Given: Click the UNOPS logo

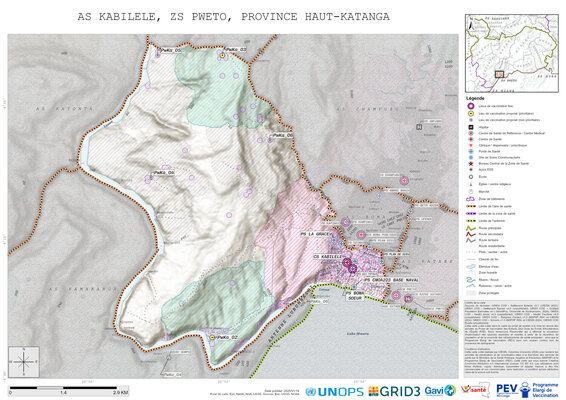Looking at the screenshot, I should pos(334,391).
